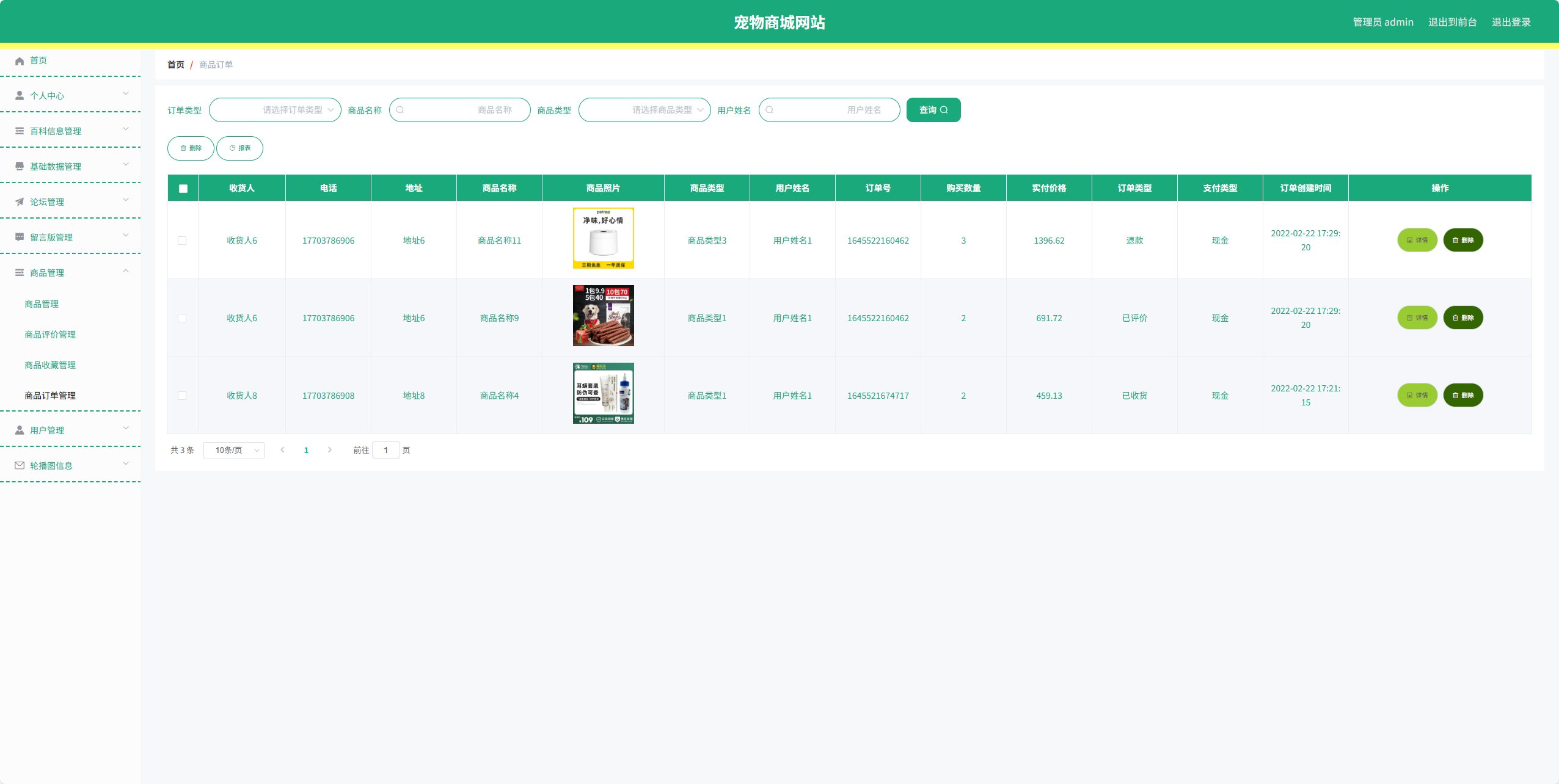Screen dimensions: 1559x784
Task: Click the home icon in the sidebar
Action: (20, 61)
